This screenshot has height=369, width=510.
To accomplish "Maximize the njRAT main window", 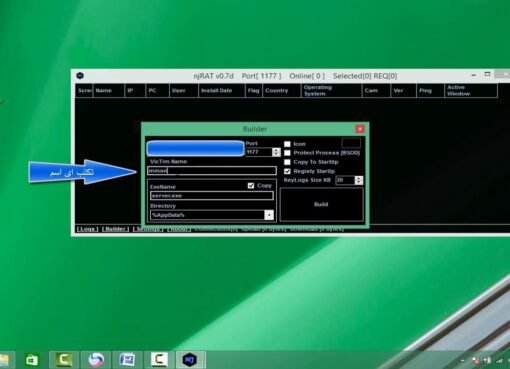I will click(x=487, y=74).
